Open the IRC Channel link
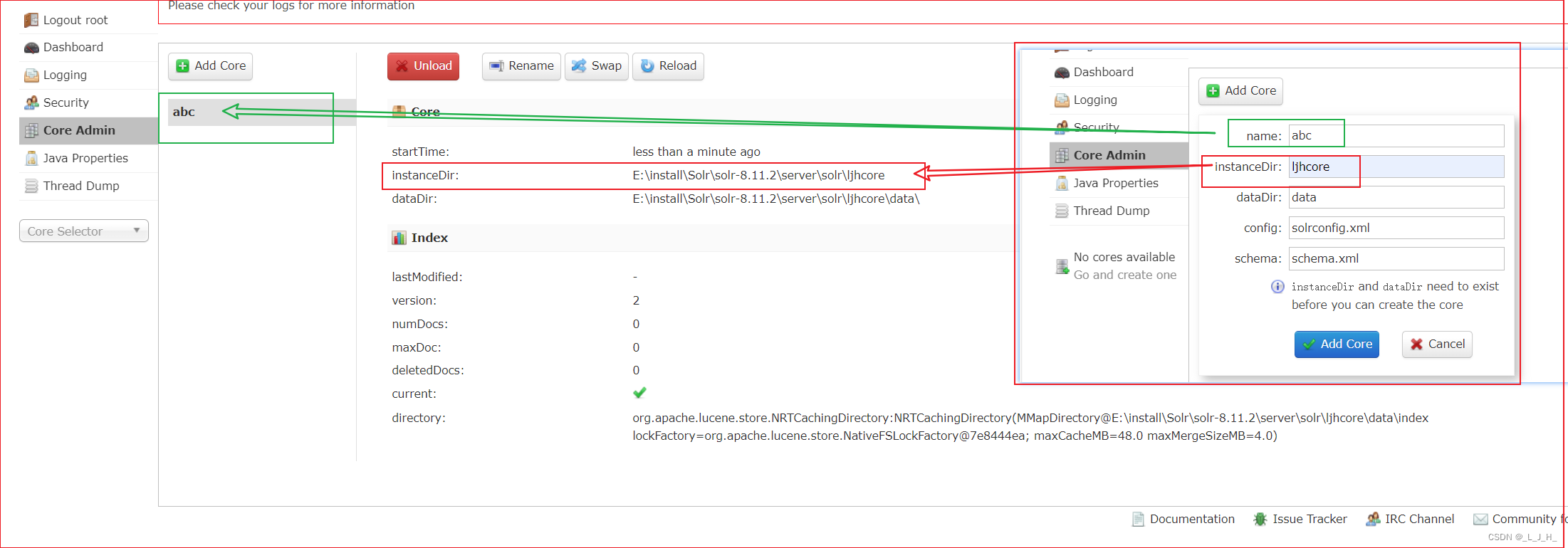Image resolution: width=1568 pixels, height=548 pixels. (1419, 520)
